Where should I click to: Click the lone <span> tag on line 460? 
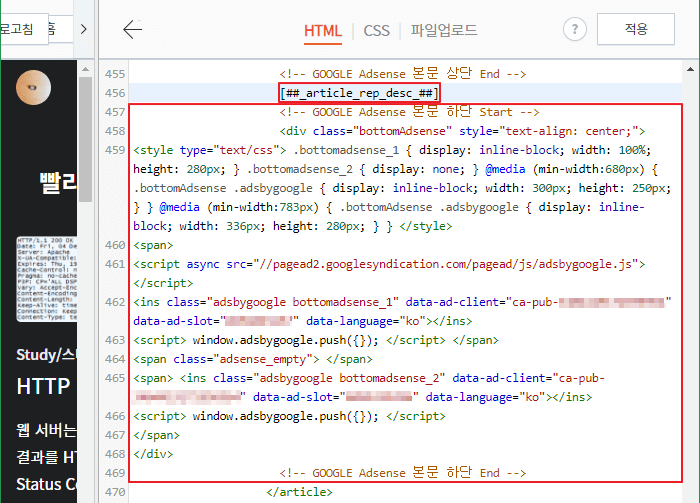click(x=153, y=245)
